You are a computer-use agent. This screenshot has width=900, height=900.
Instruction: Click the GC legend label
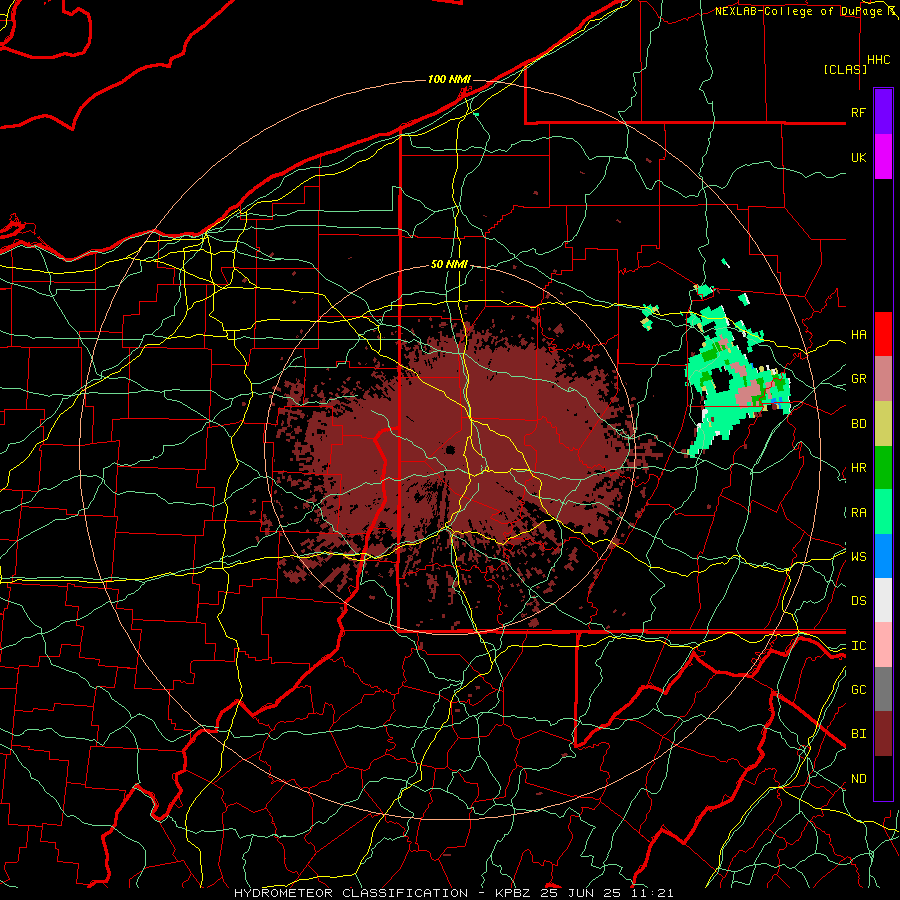858,690
